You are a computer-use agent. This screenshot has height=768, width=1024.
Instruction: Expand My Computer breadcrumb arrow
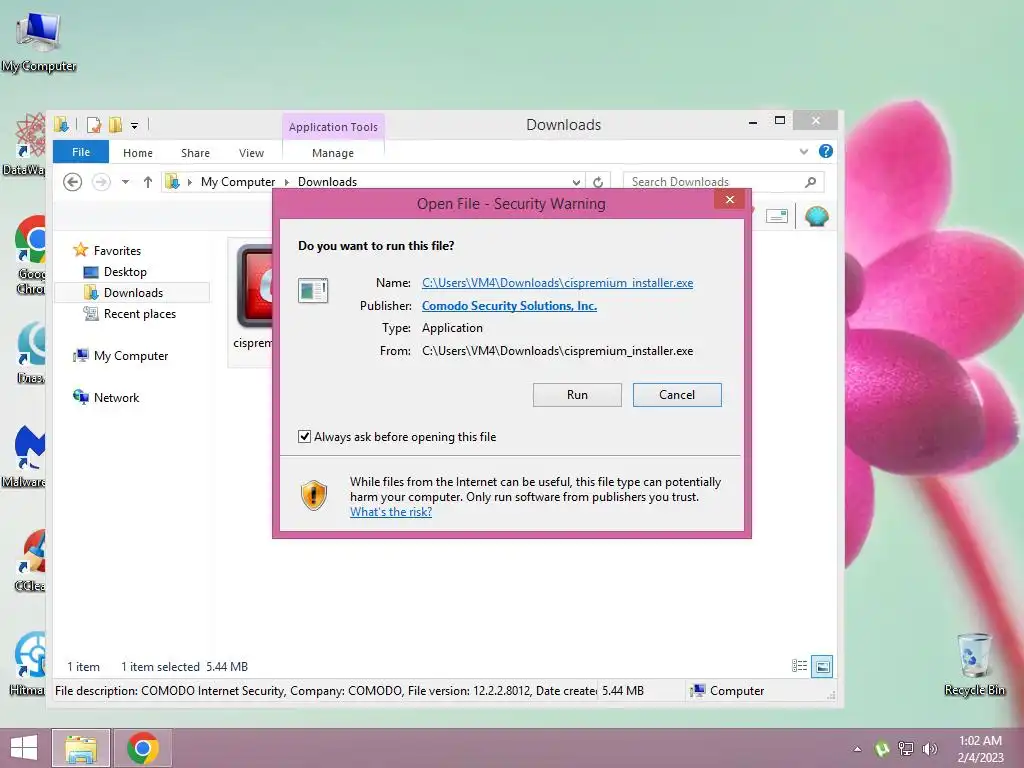(286, 182)
